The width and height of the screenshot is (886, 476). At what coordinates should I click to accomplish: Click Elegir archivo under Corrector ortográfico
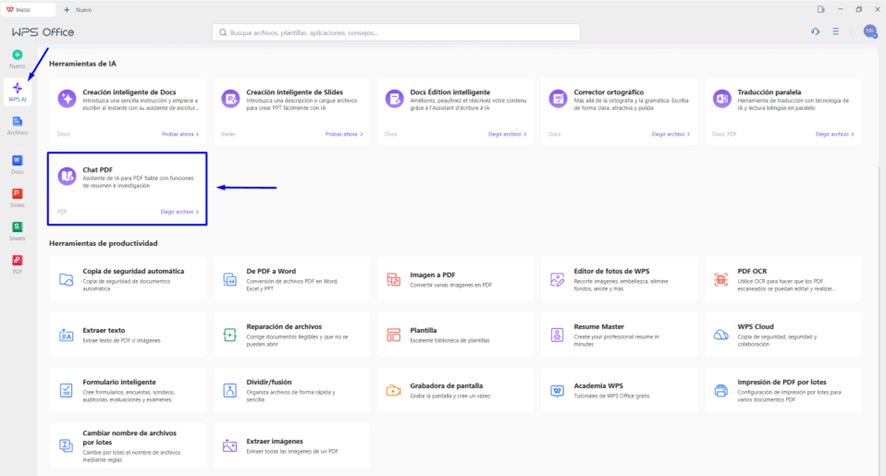(x=671, y=134)
